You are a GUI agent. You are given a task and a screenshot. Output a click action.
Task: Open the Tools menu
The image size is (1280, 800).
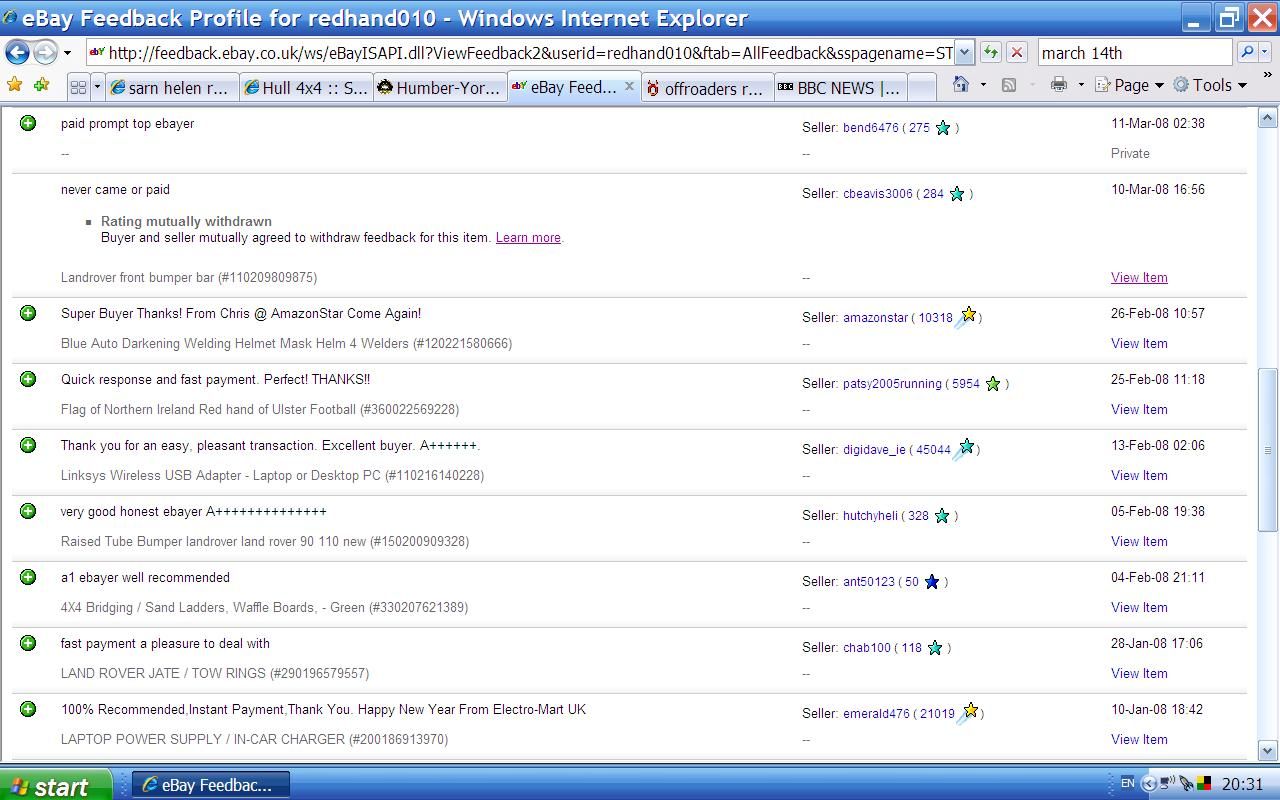[x=1210, y=85]
